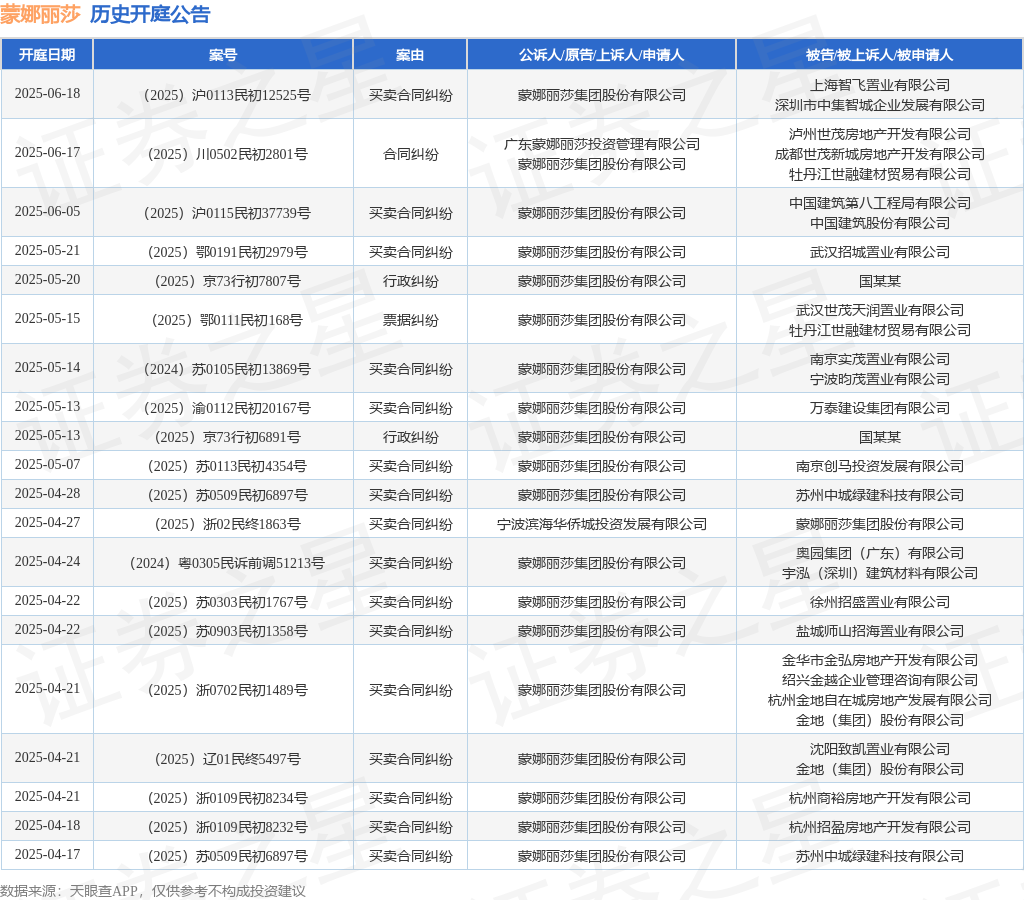Screen dimensions: 1024x900
Task: Select case number (2025)浙02民终1863号
Action: 227,524
